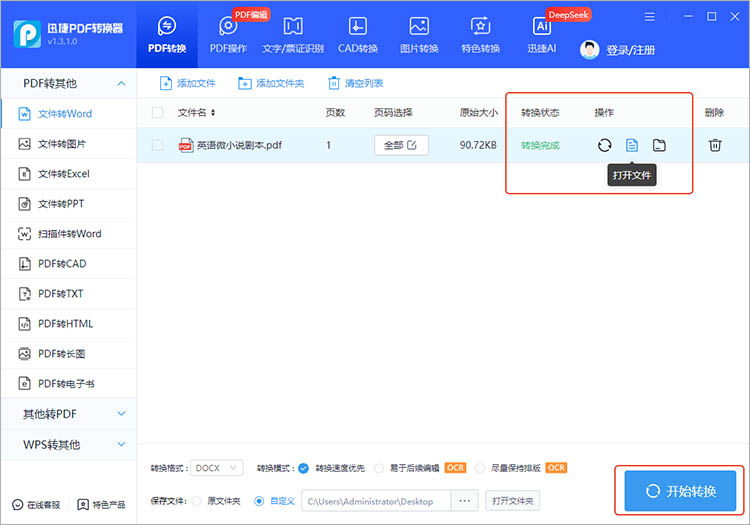Select 转换速度优先 mode
The width and height of the screenshot is (750, 525).
tap(303, 468)
